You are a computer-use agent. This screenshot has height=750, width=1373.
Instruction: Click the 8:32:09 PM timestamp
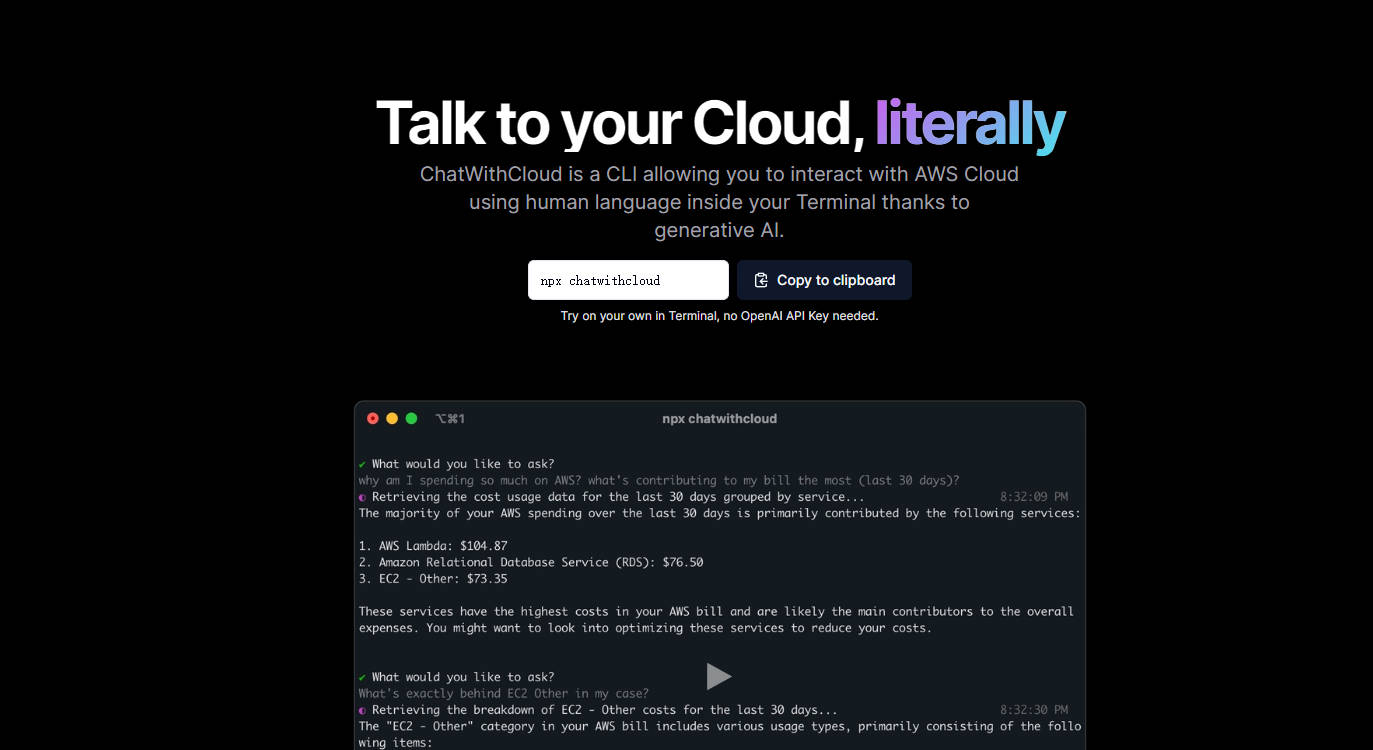[x=1034, y=496]
